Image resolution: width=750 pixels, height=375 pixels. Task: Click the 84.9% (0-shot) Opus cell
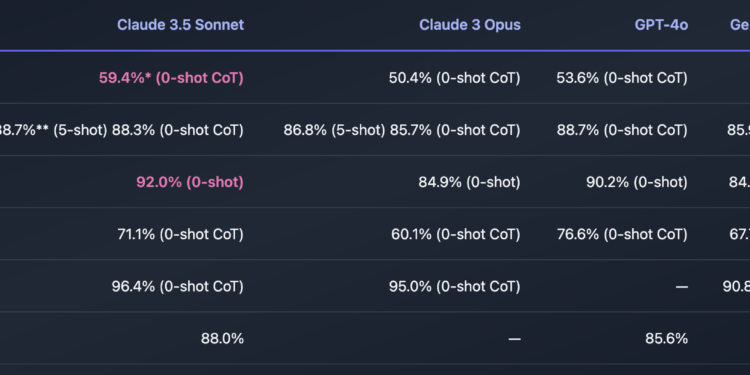coord(469,182)
